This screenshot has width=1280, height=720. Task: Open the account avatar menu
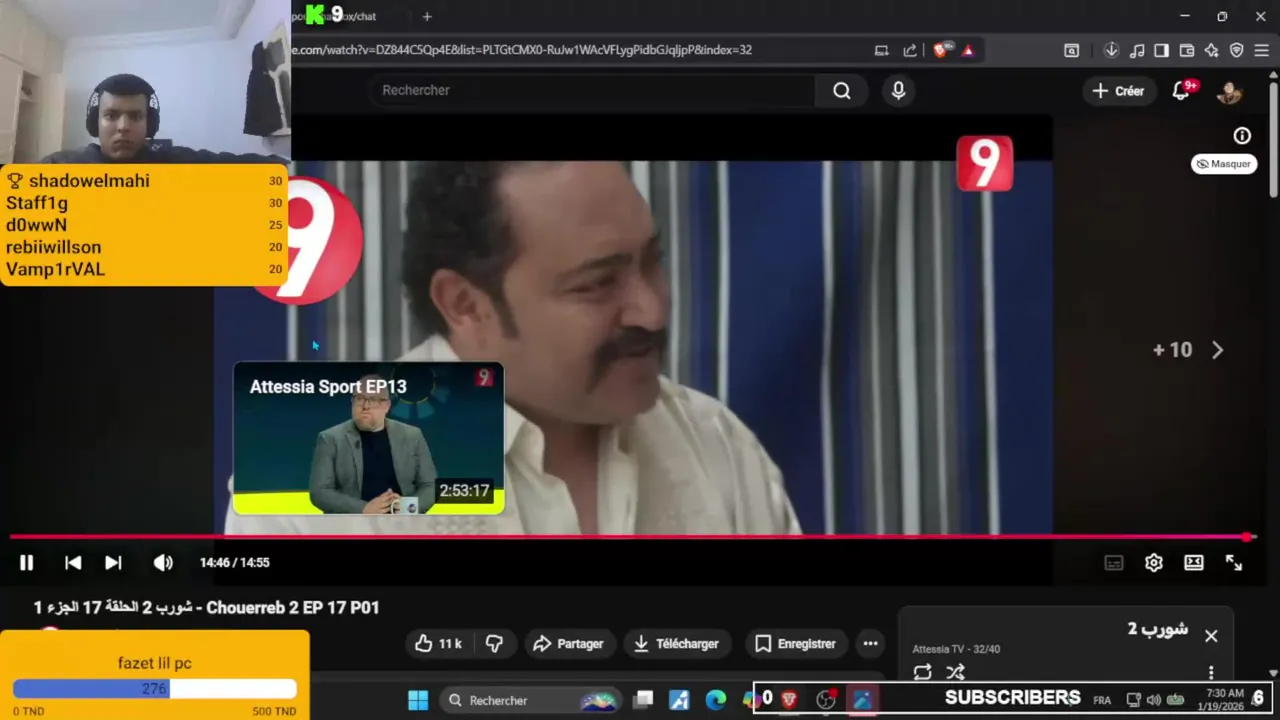(1229, 91)
